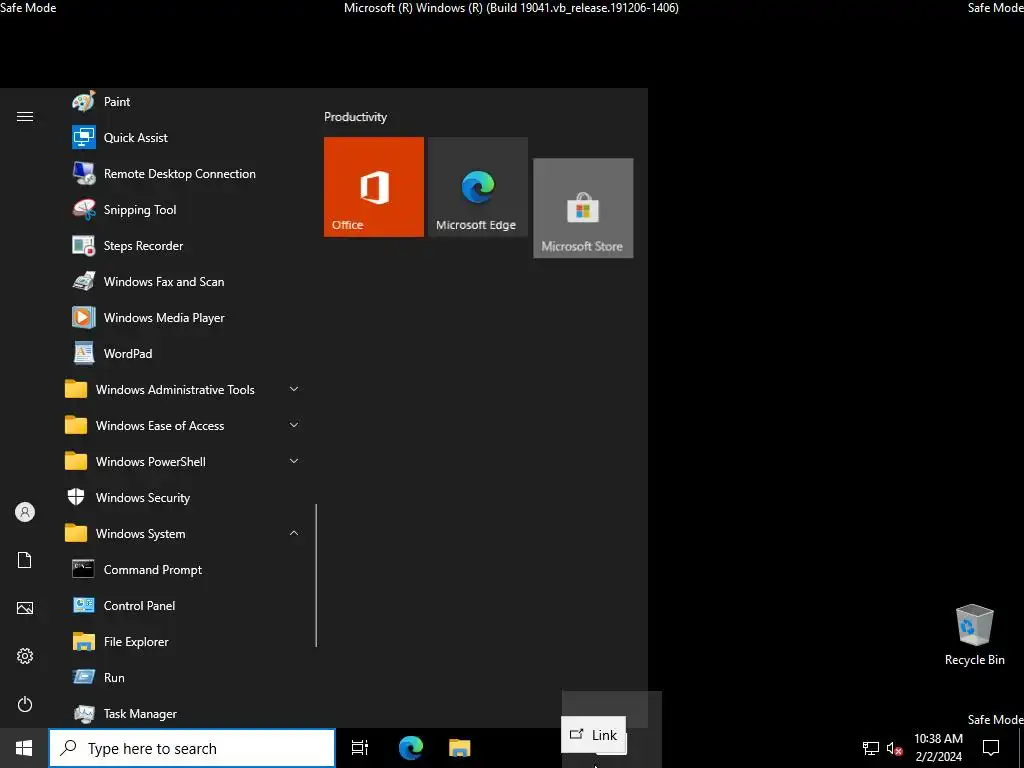Open the Action Center notifications icon

pyautogui.click(x=991, y=748)
